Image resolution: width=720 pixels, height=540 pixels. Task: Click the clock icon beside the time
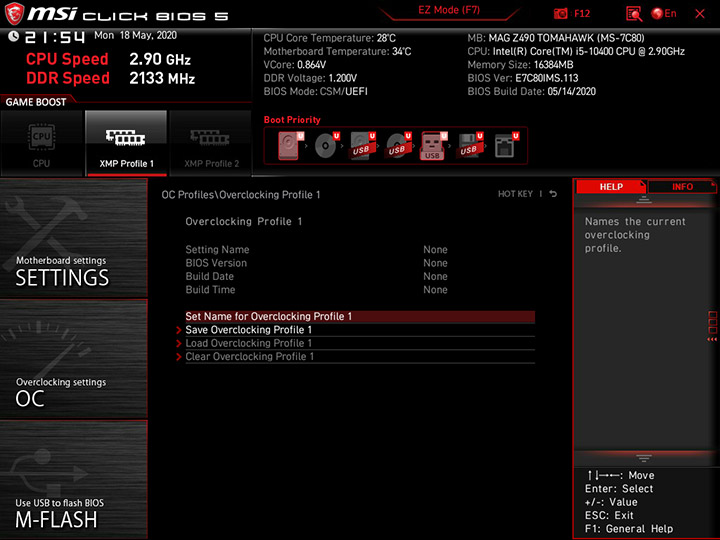(x=13, y=36)
